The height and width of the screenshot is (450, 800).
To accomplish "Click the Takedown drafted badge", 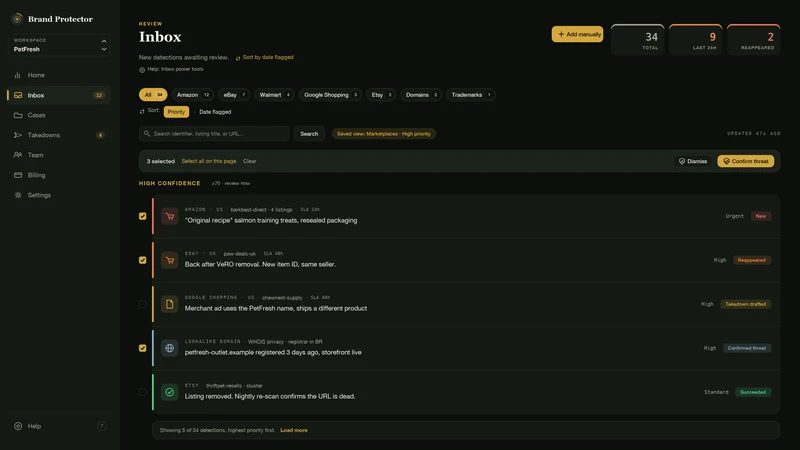I will coord(745,304).
